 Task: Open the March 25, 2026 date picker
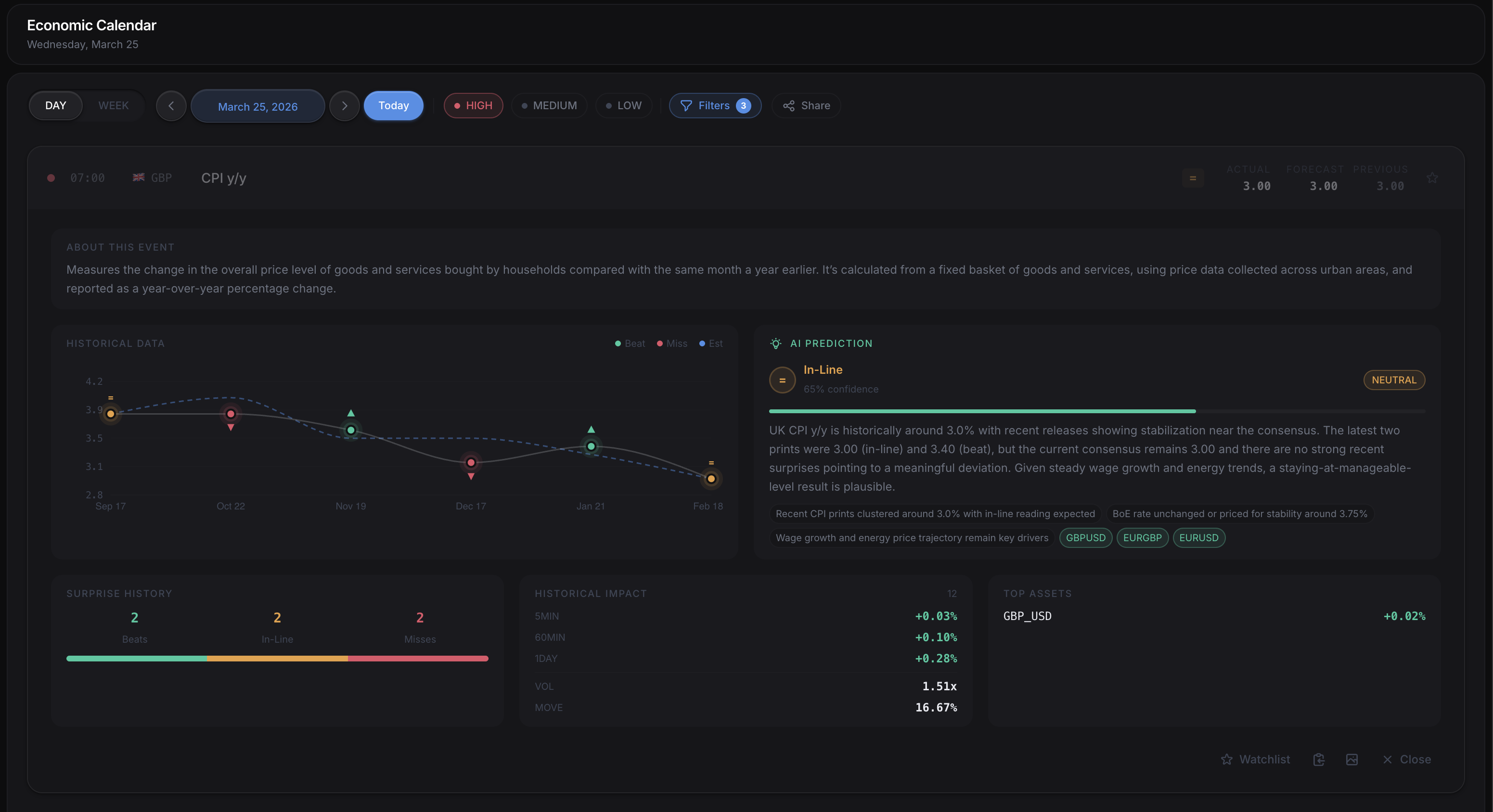point(257,106)
